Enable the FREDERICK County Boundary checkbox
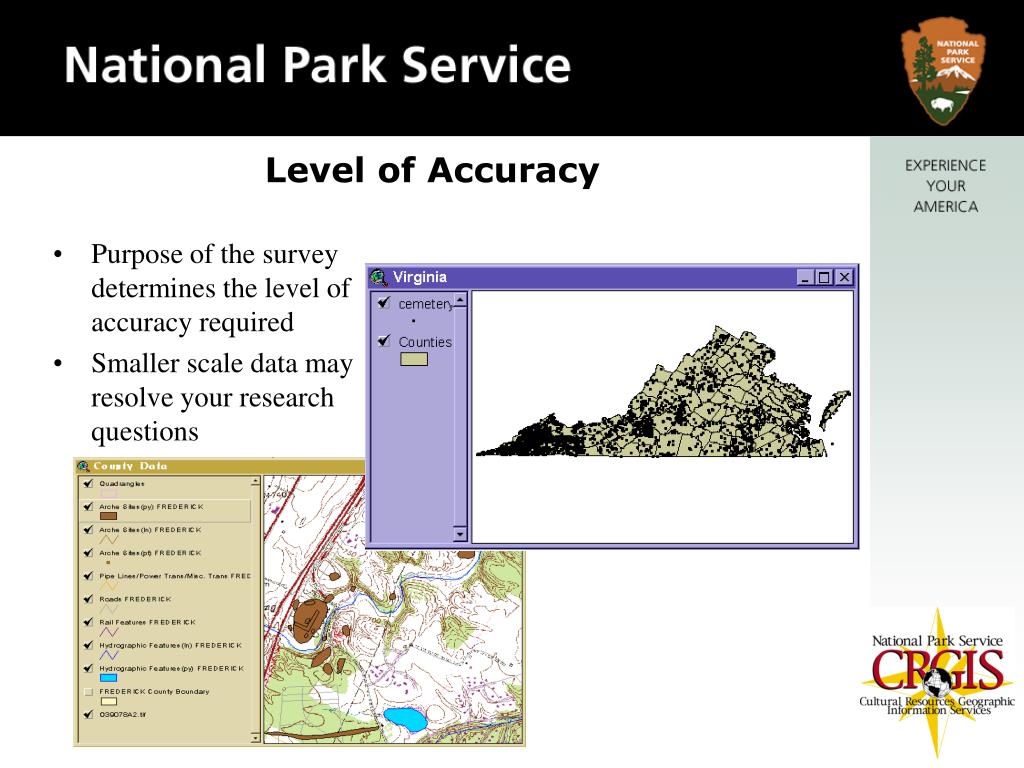Image resolution: width=1024 pixels, height=768 pixels. (x=88, y=692)
